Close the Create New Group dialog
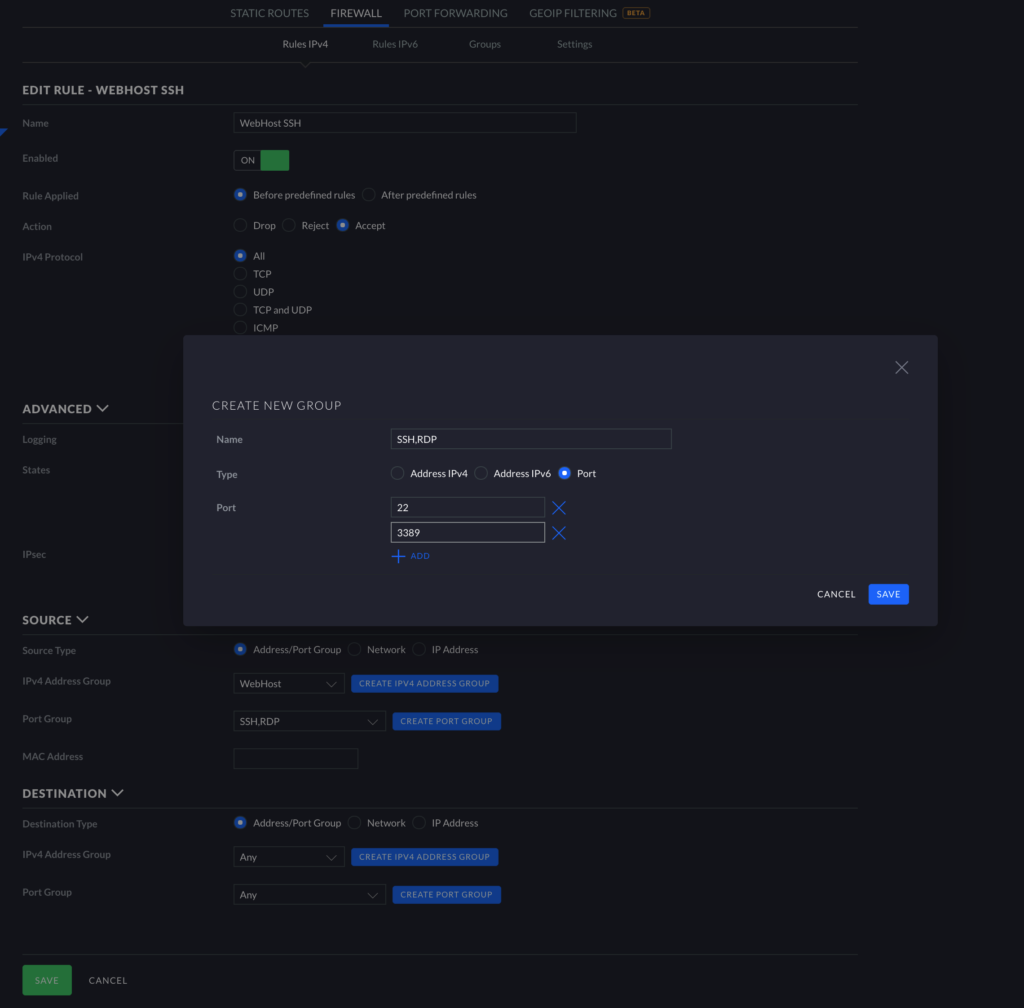The width and height of the screenshot is (1024, 1008). click(901, 368)
